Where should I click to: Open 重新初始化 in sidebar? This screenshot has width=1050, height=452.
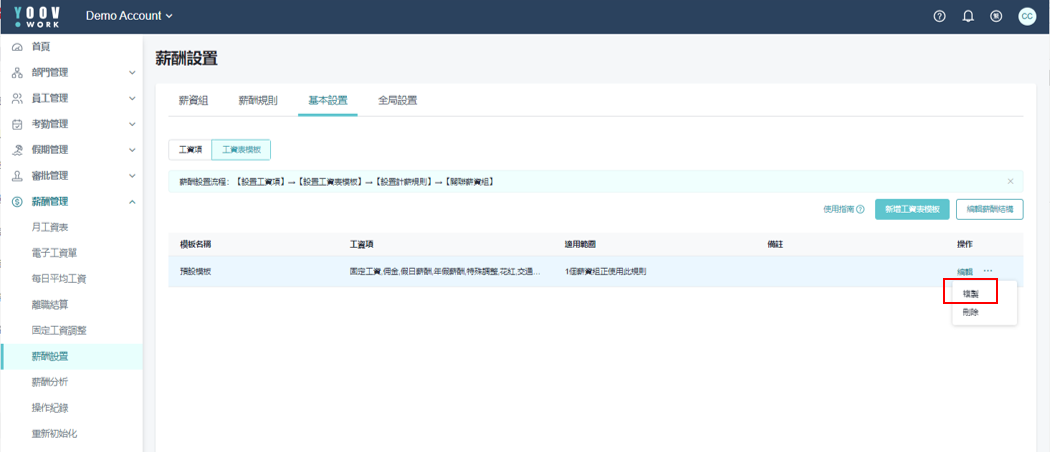[54, 433]
